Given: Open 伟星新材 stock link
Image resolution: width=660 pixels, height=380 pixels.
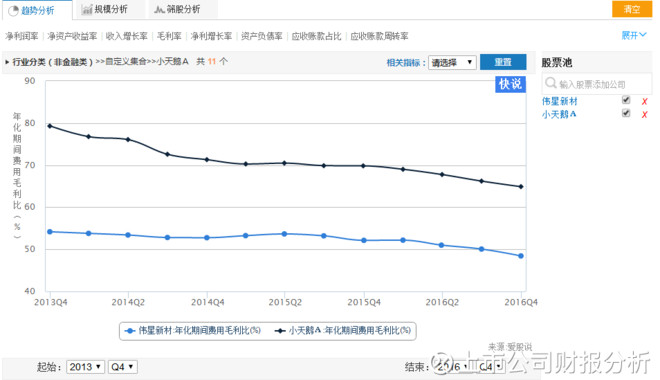Looking at the screenshot, I should (559, 101).
